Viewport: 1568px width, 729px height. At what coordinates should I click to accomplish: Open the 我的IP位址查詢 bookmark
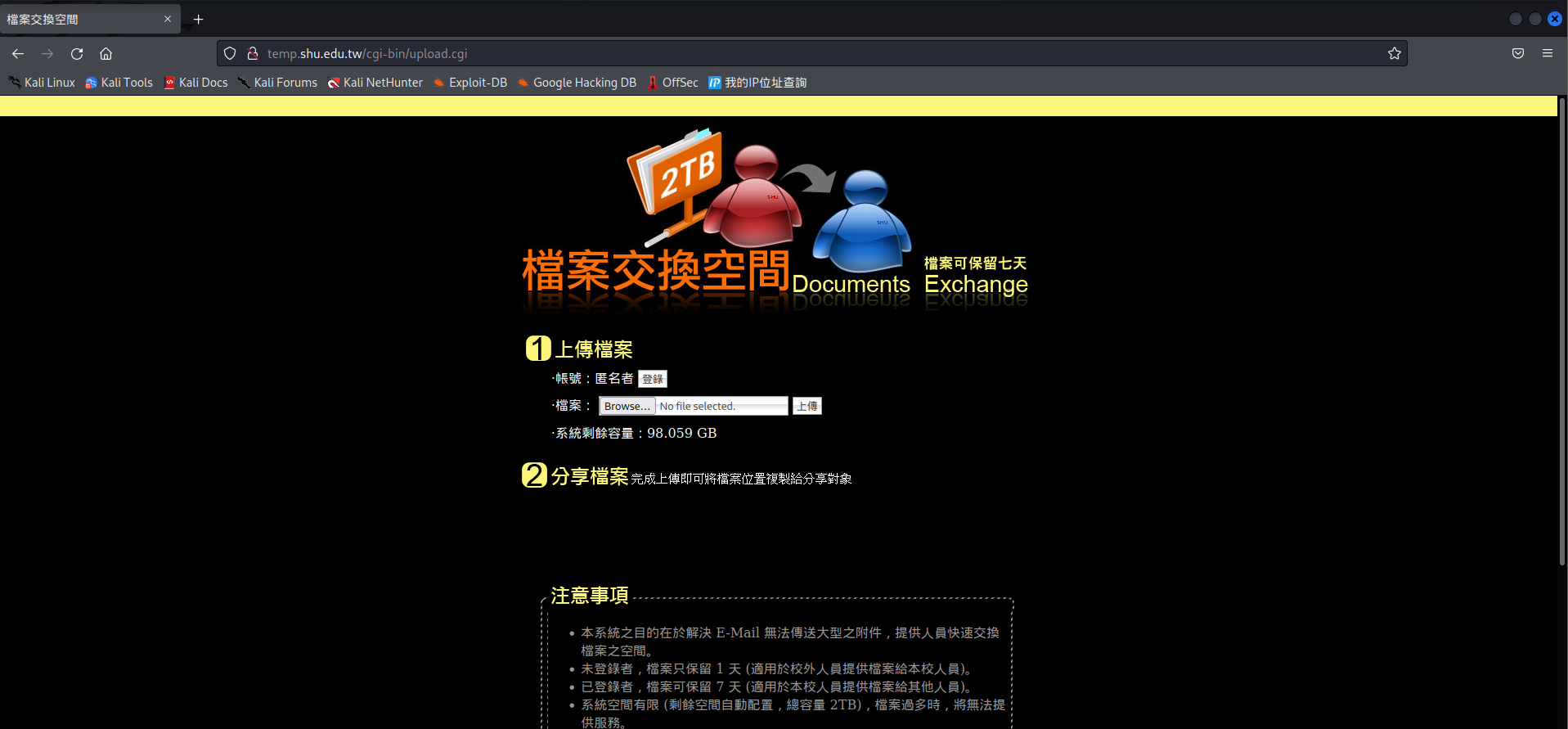(757, 83)
